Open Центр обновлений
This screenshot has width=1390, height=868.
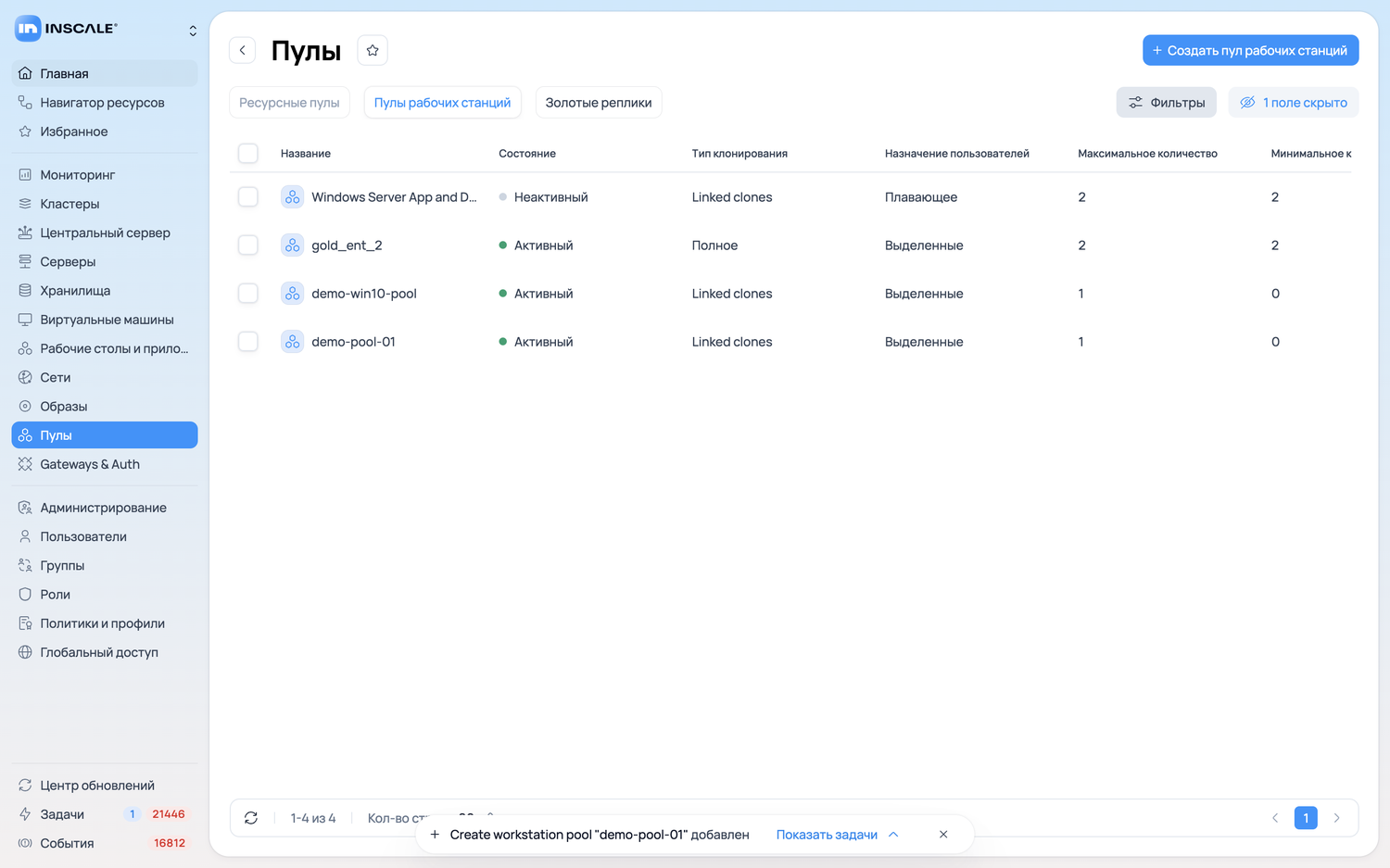point(105,786)
